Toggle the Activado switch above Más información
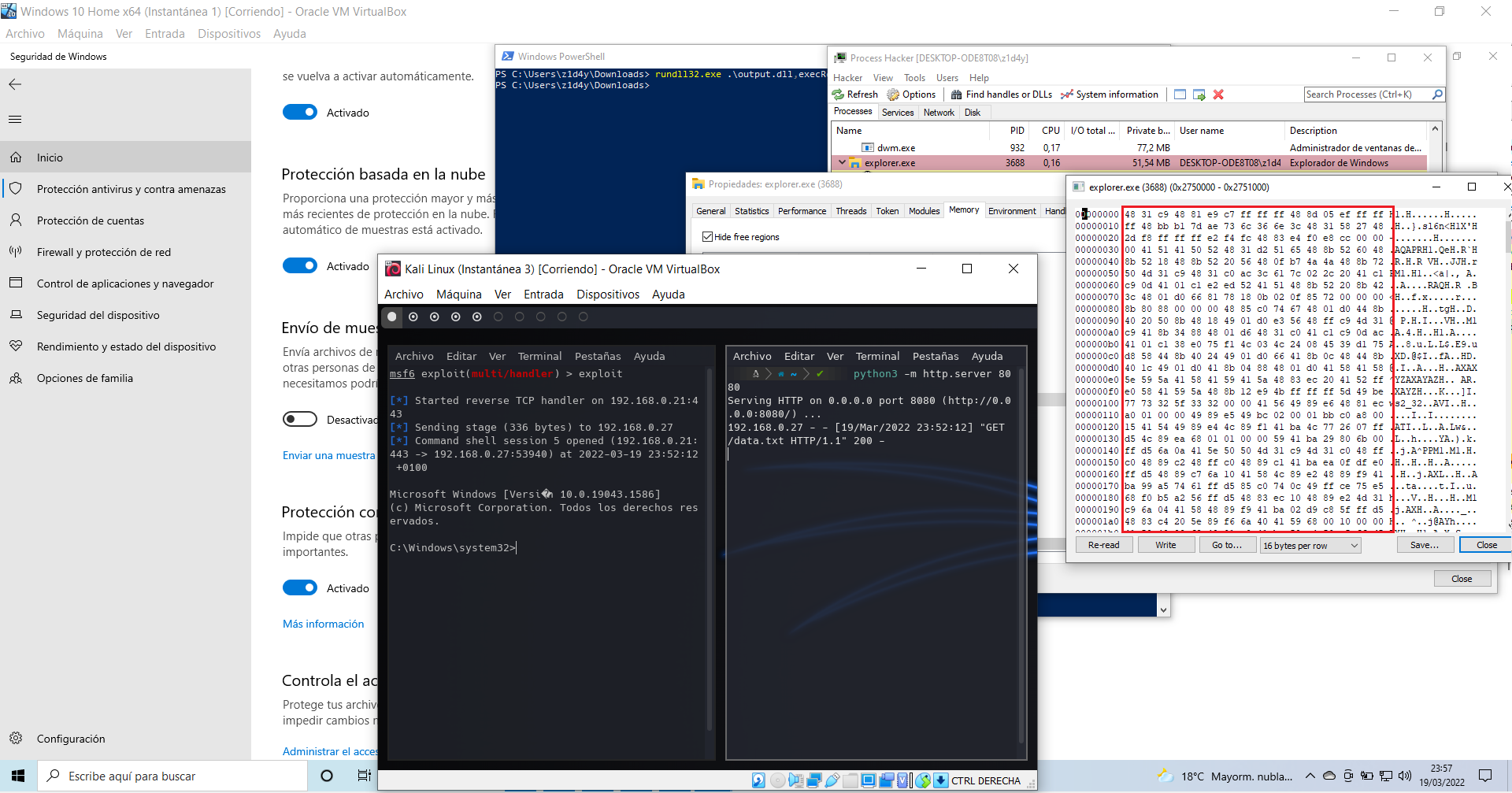 (300, 587)
